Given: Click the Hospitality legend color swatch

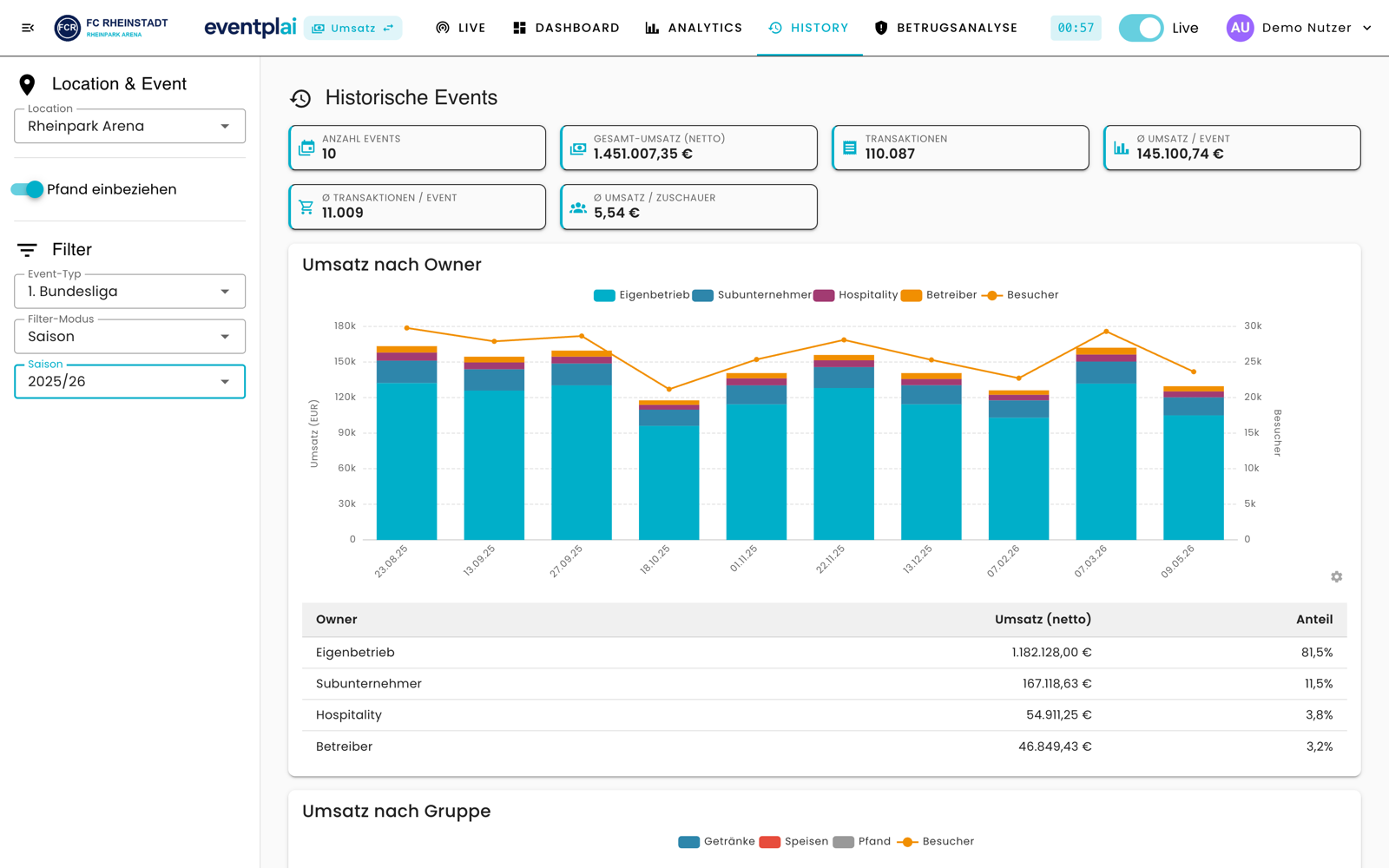Looking at the screenshot, I should click(824, 295).
